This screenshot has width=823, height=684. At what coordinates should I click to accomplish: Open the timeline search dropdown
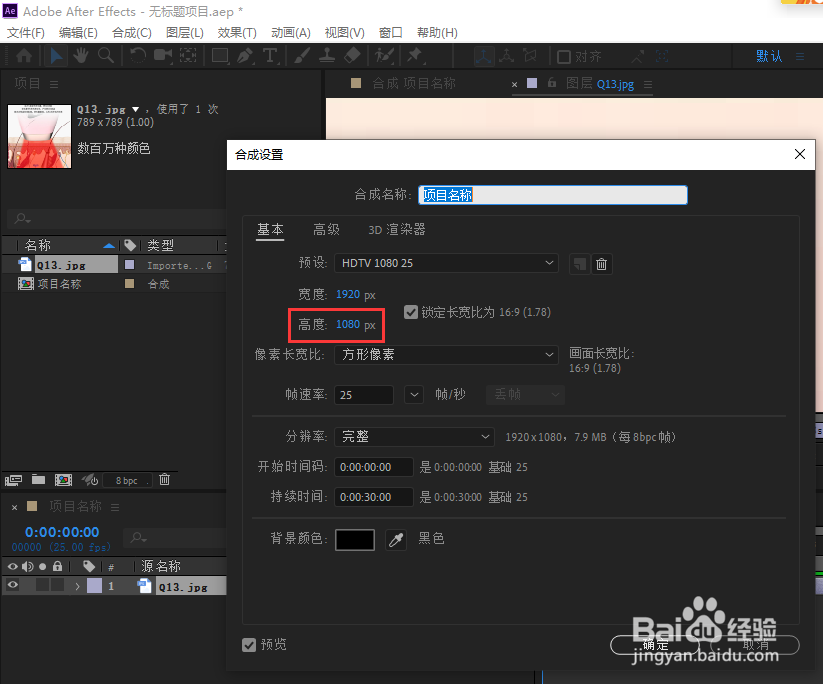tap(139, 538)
